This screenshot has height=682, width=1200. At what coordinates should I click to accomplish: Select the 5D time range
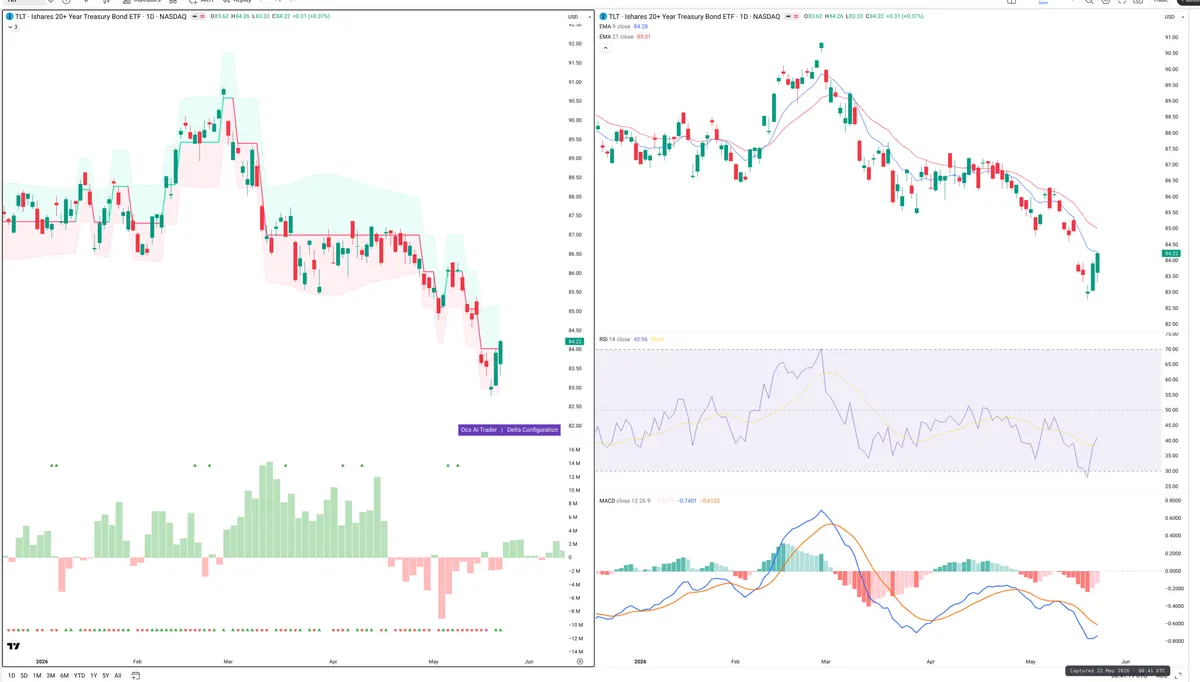click(x=24, y=676)
